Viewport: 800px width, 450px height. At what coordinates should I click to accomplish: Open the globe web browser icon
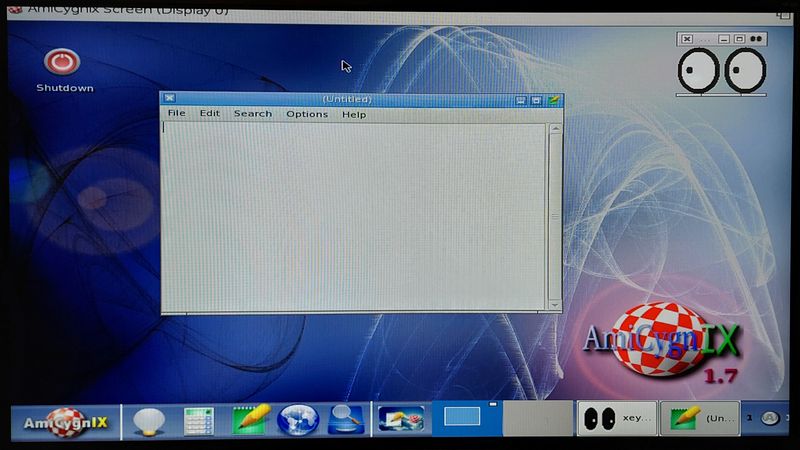(x=298, y=420)
